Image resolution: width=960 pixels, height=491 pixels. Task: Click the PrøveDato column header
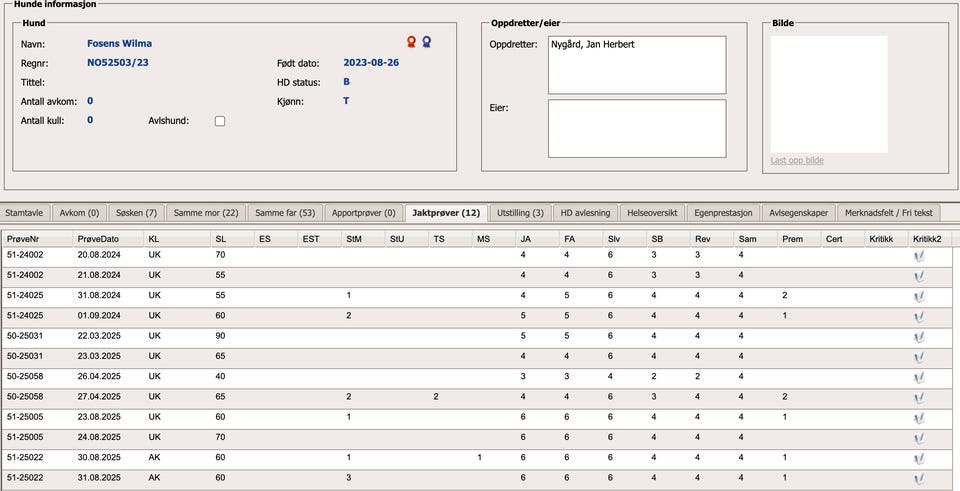[x=98, y=239]
